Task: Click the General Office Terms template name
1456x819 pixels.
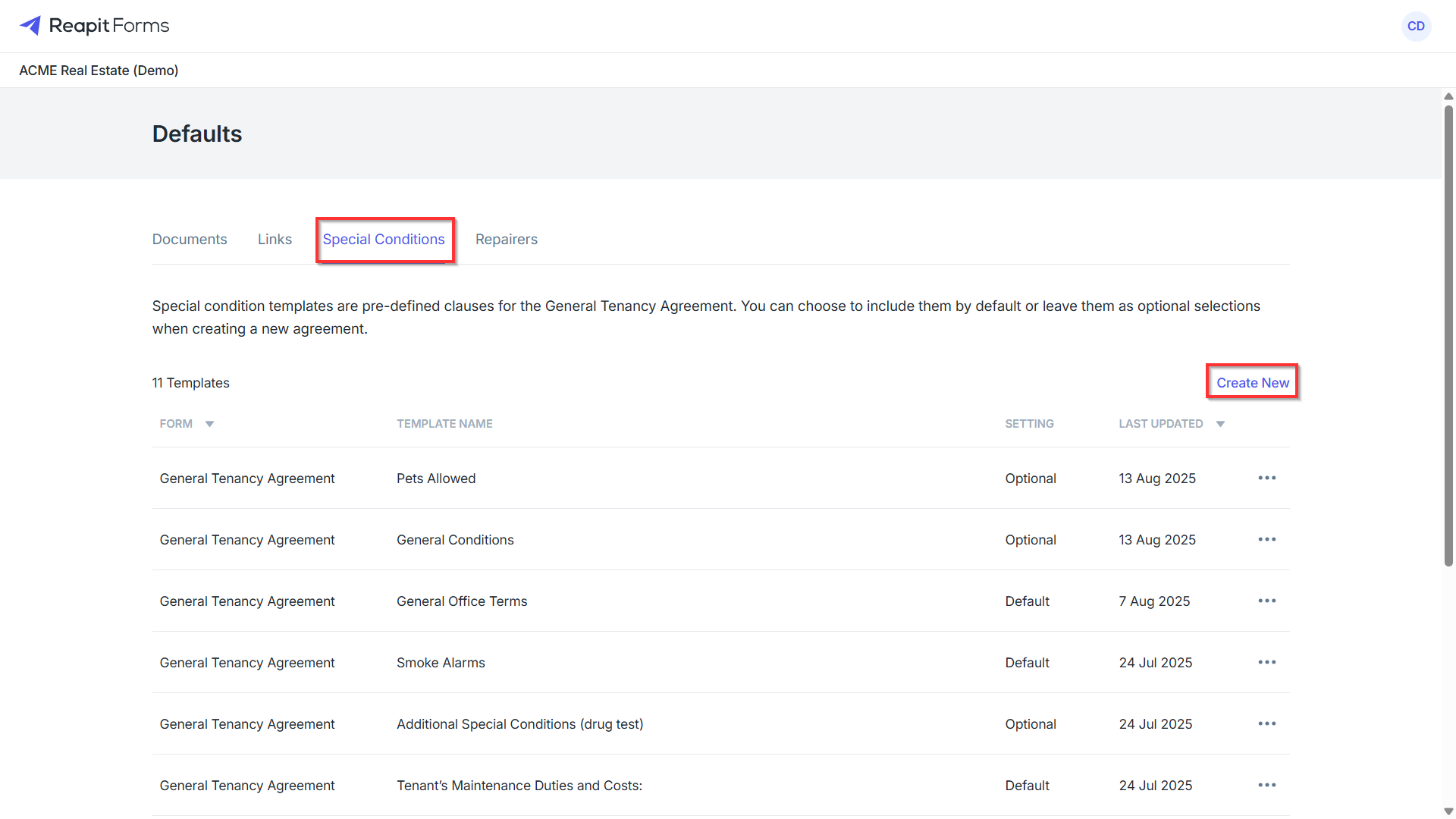Action: 462,601
